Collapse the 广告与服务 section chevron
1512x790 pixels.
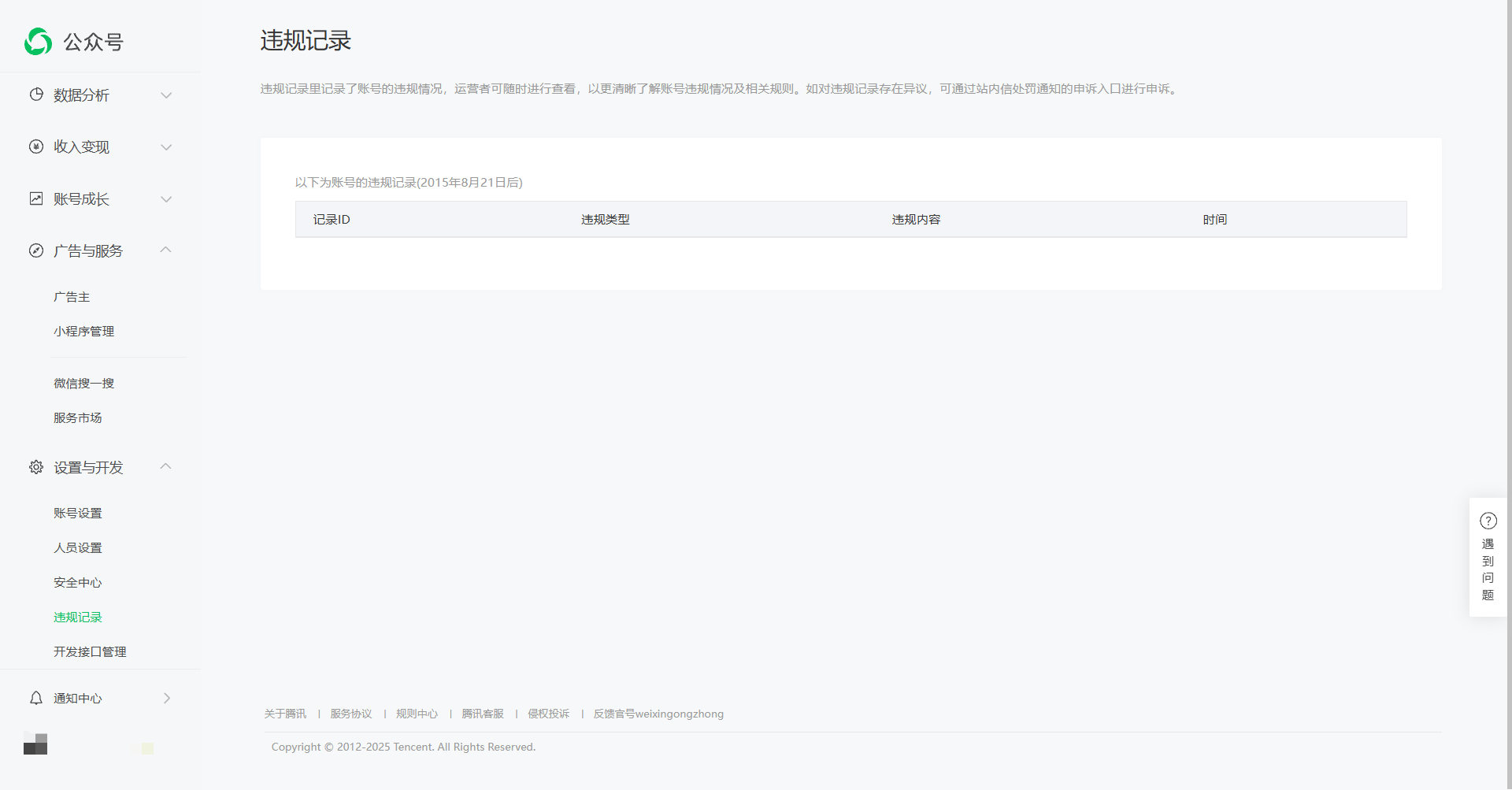click(x=166, y=250)
